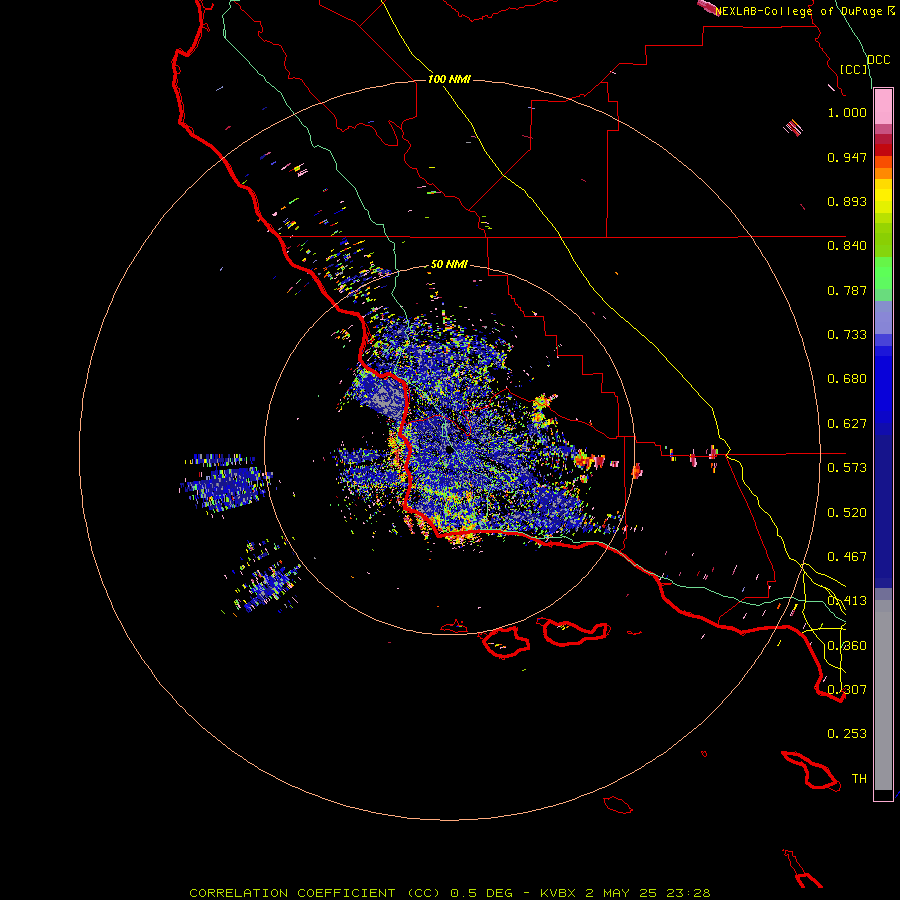Click the CORRELATION COEFFICIENT caption at bottom
The width and height of the screenshot is (900, 900).
450,893
